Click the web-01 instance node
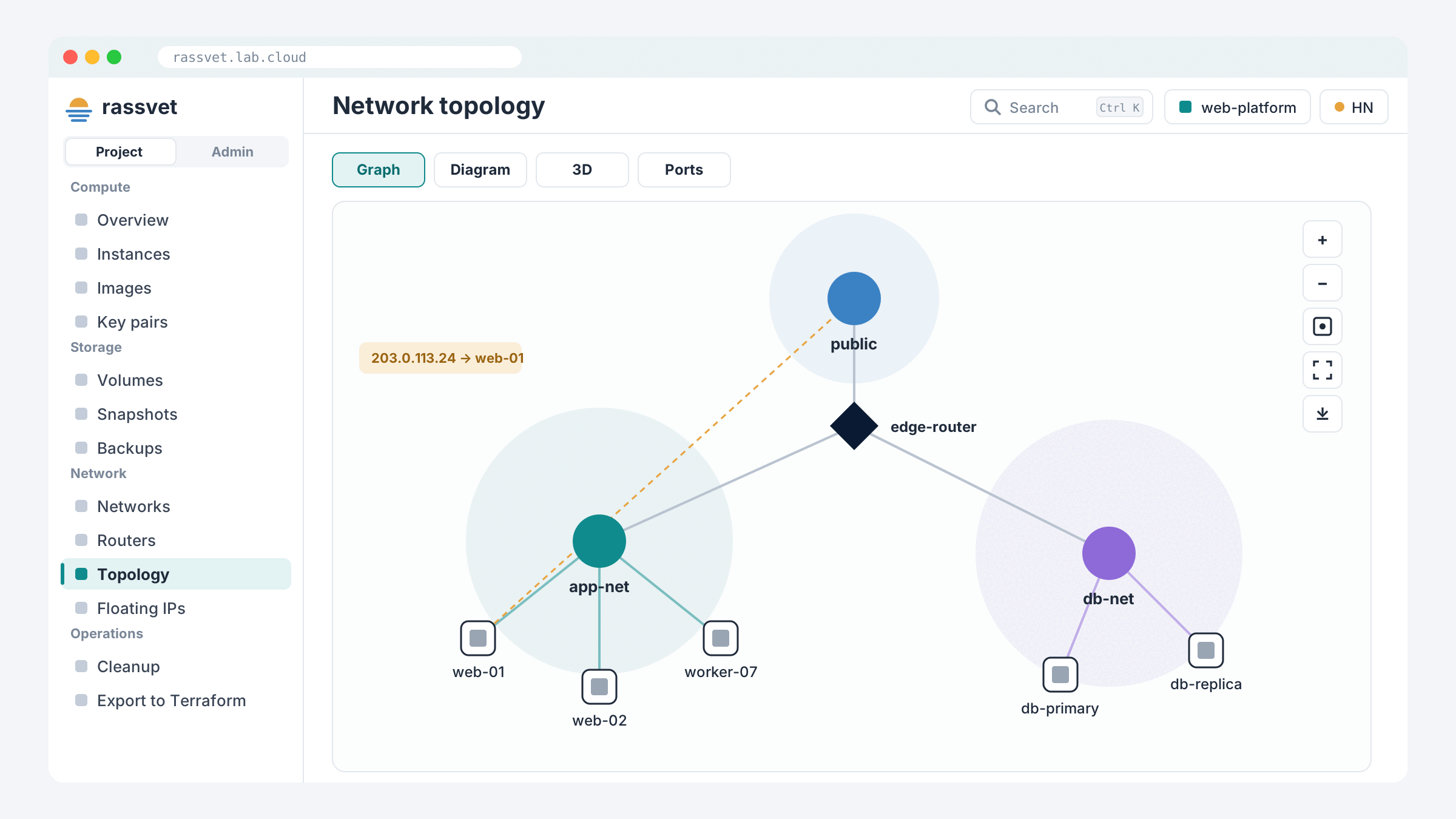This screenshot has width=1456, height=819. tap(478, 638)
